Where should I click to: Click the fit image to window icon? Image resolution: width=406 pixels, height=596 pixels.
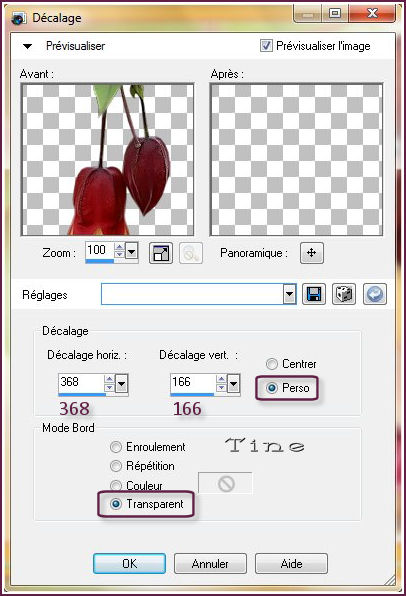coord(161,253)
